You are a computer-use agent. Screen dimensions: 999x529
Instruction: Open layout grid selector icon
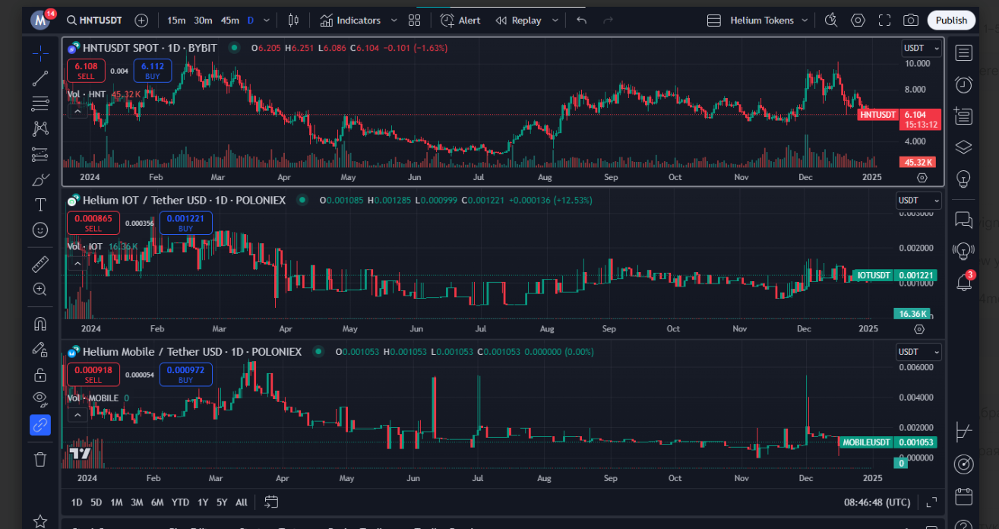(x=414, y=20)
